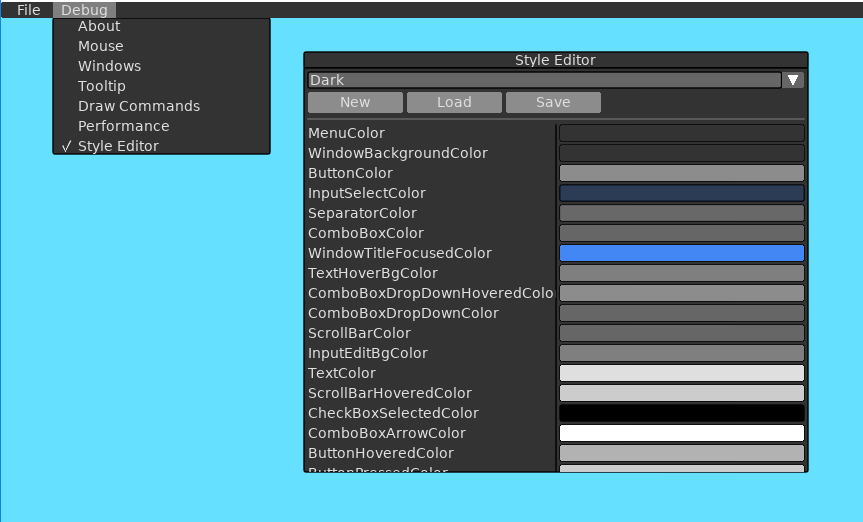Viewport: 863px width, 522px height.
Task: Open the Dark style selection box
Action: (543, 80)
